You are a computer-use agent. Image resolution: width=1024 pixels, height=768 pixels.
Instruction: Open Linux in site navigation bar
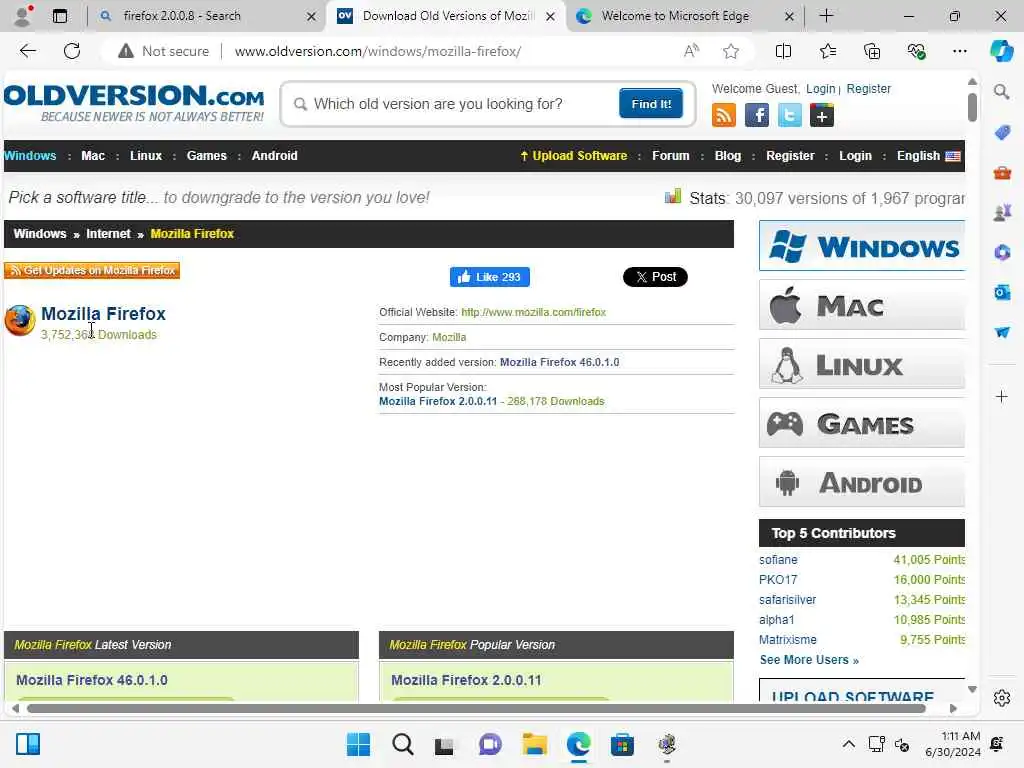[146, 155]
